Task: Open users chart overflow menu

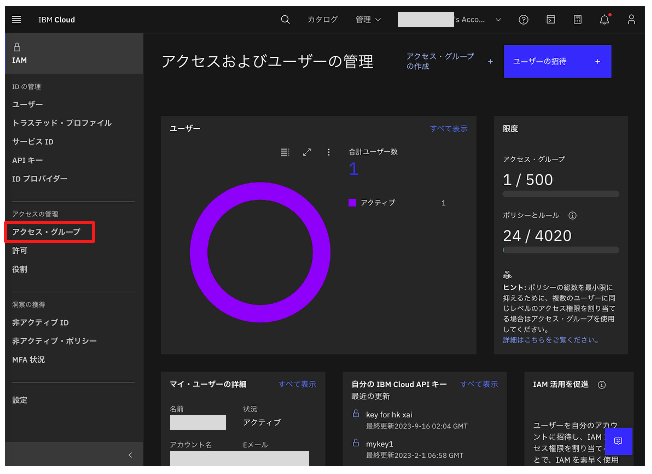Action: pyautogui.click(x=328, y=152)
